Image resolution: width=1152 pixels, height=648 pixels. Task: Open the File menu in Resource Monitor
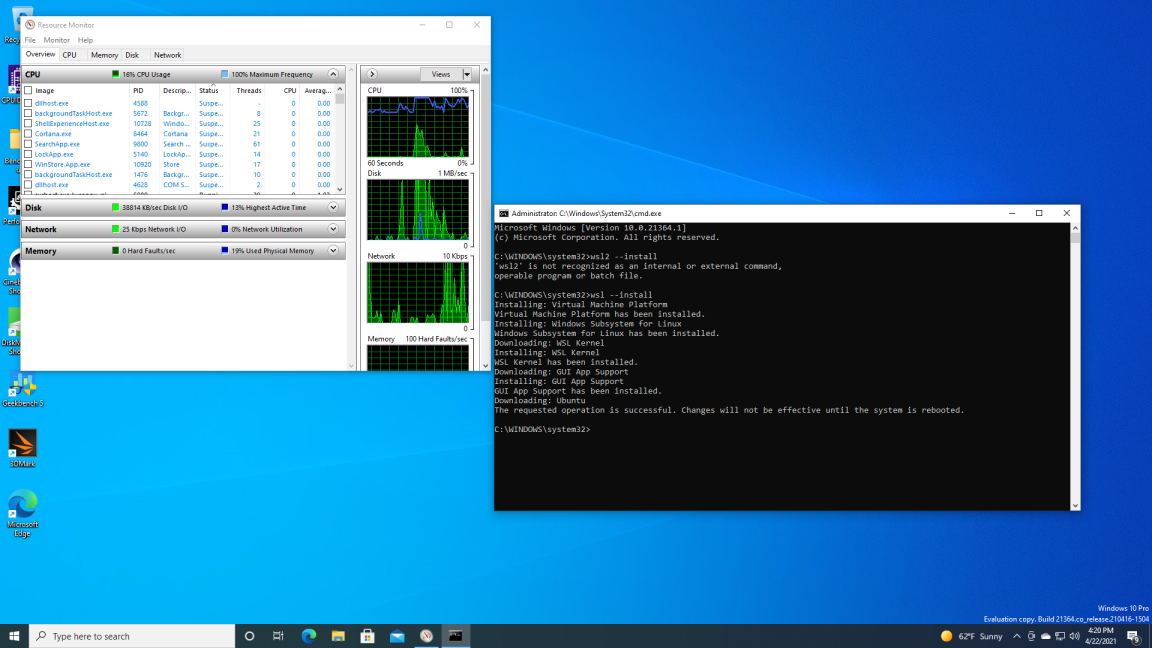[x=30, y=40]
